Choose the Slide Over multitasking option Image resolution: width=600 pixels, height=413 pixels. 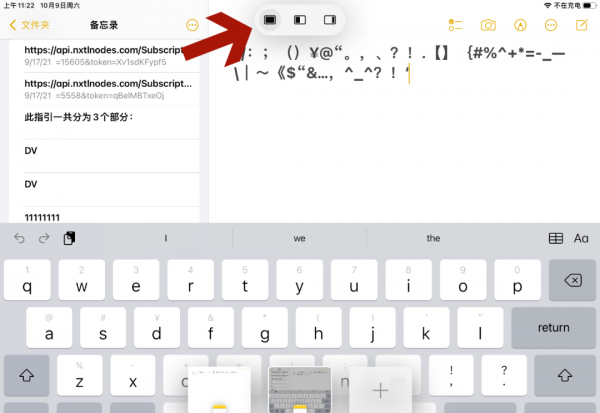click(329, 19)
